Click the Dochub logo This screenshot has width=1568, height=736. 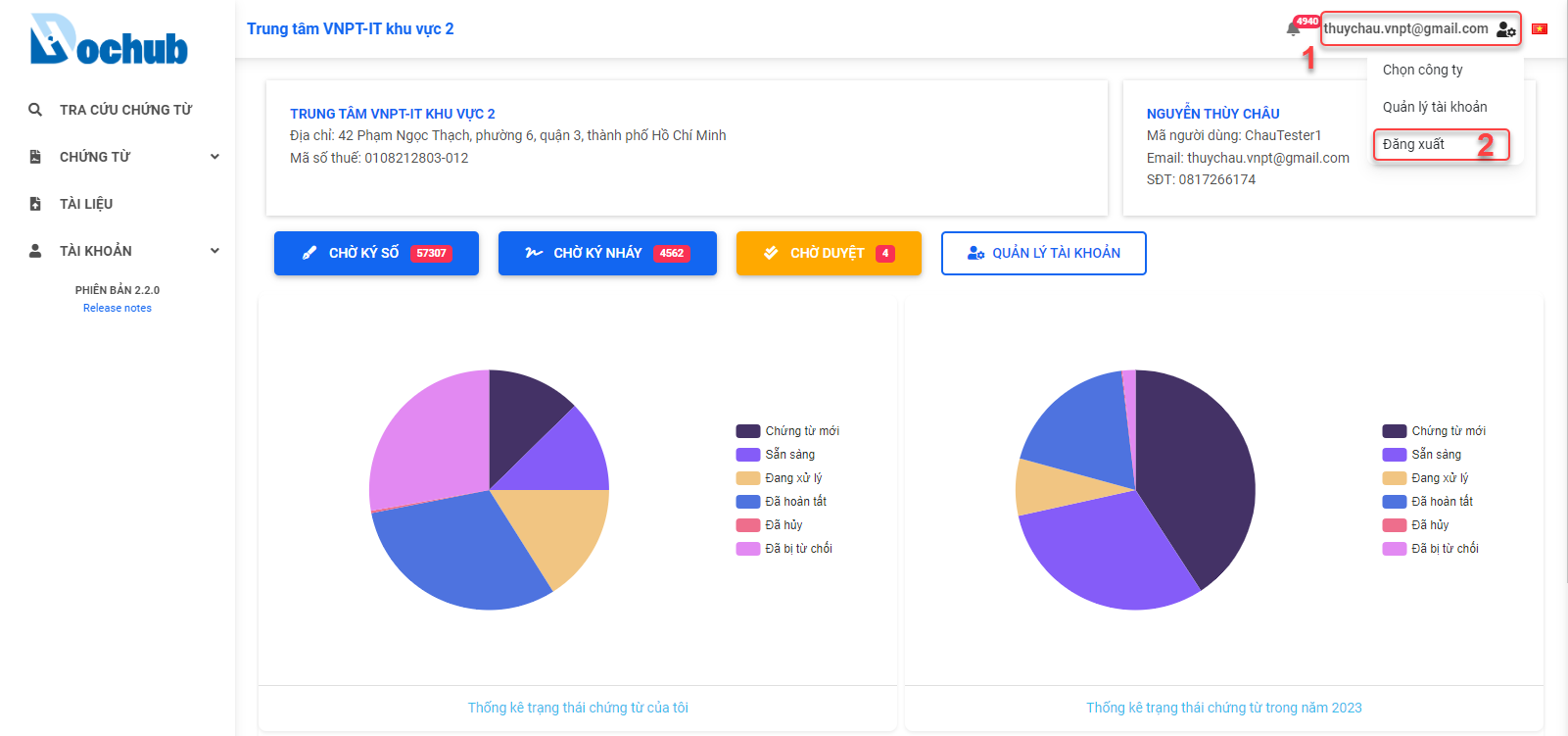click(x=109, y=39)
